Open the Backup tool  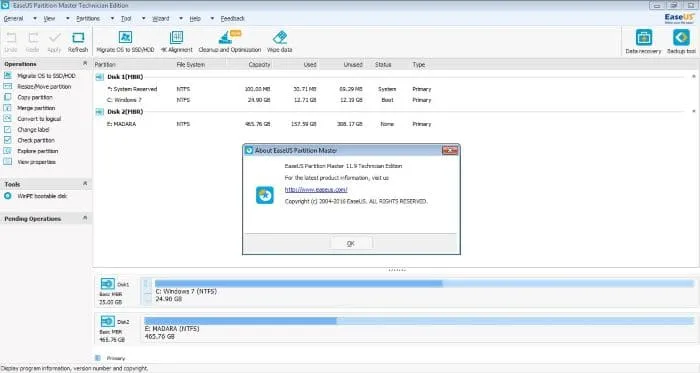point(681,42)
